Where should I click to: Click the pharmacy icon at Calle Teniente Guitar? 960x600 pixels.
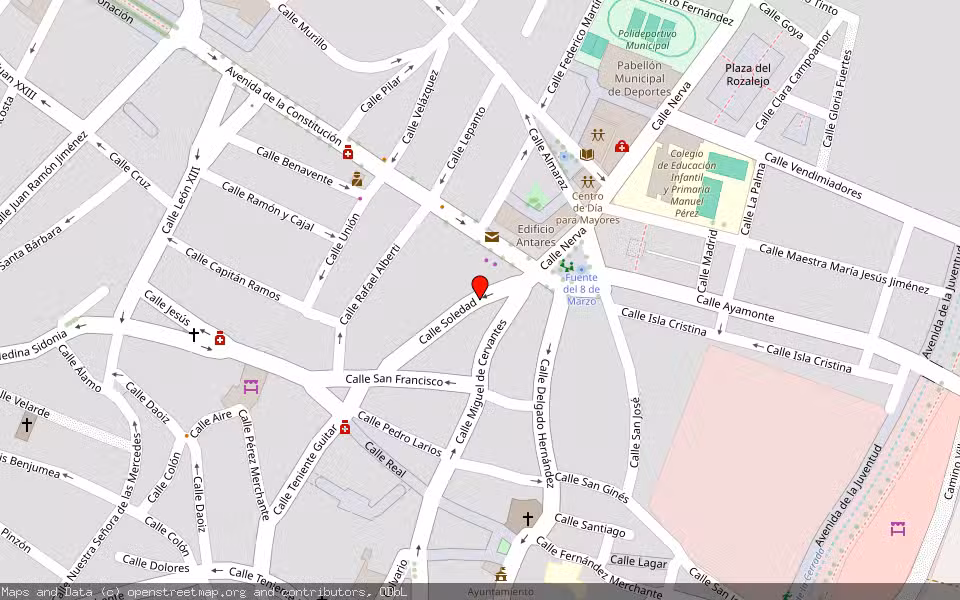(x=345, y=427)
